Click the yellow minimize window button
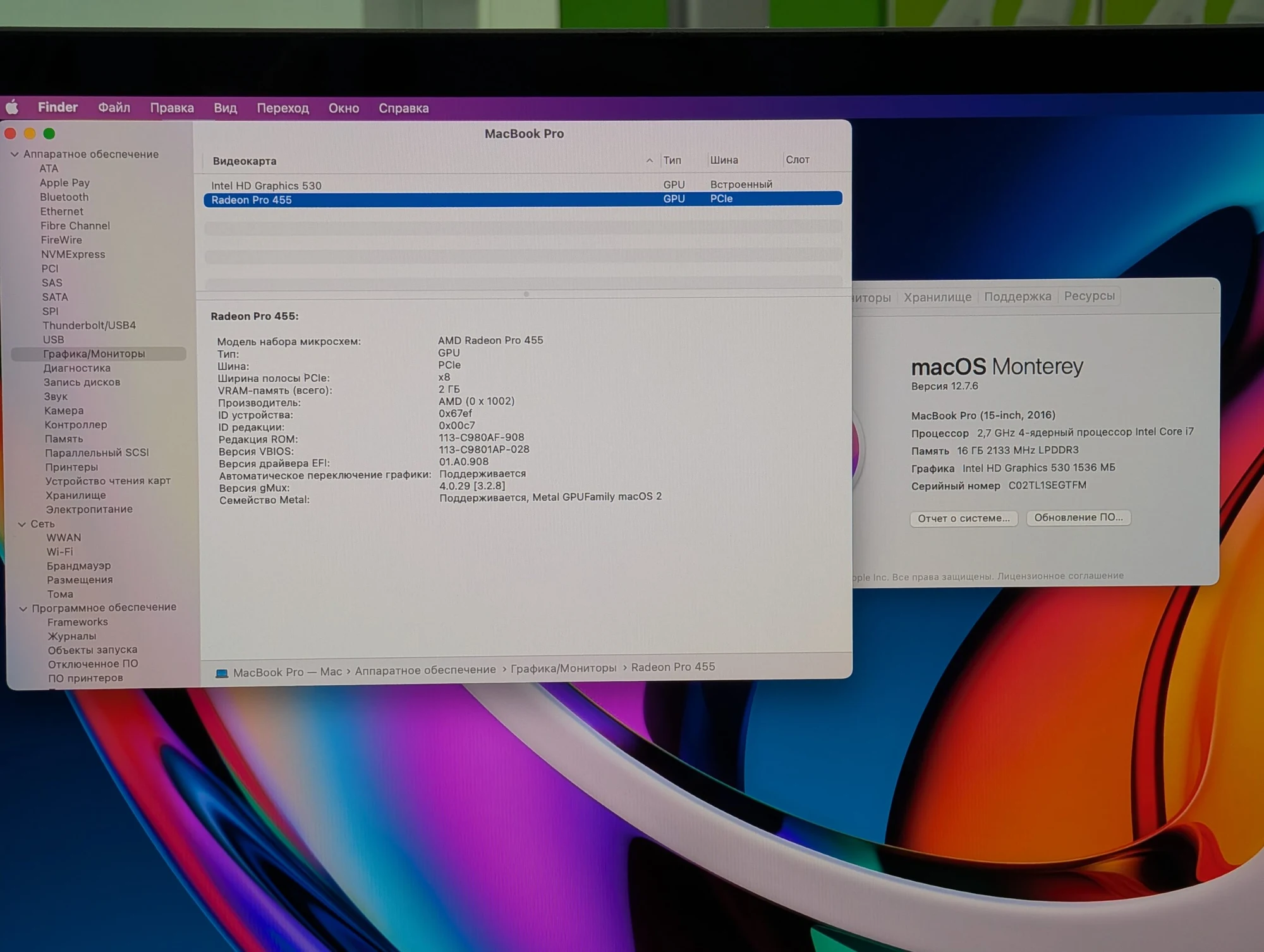 (x=30, y=133)
